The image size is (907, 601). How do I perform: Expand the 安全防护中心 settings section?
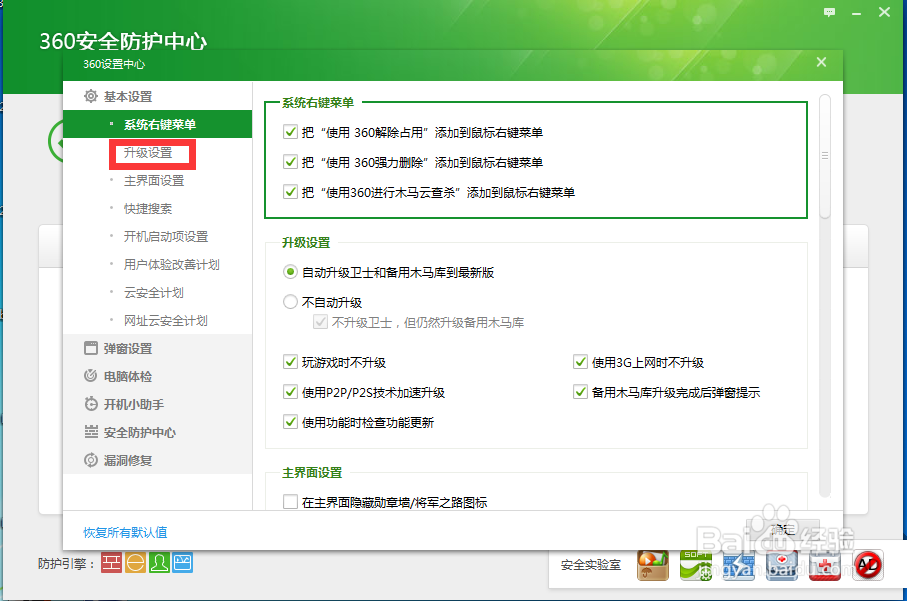139,432
